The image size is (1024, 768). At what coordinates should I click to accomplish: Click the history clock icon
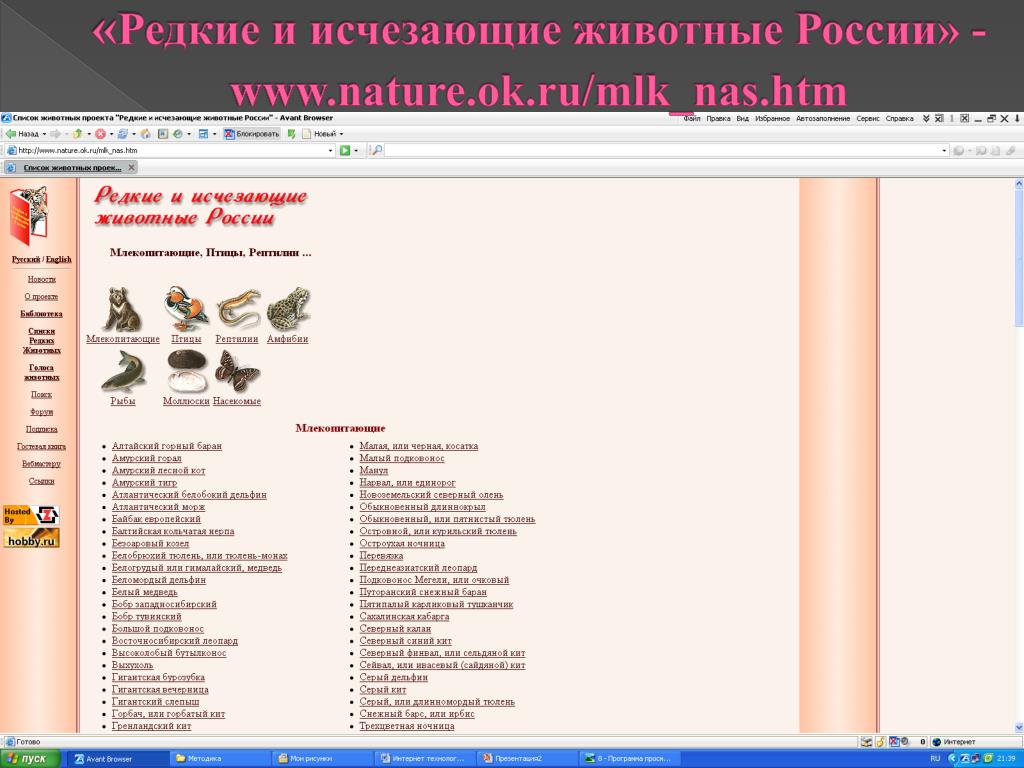click(178, 134)
